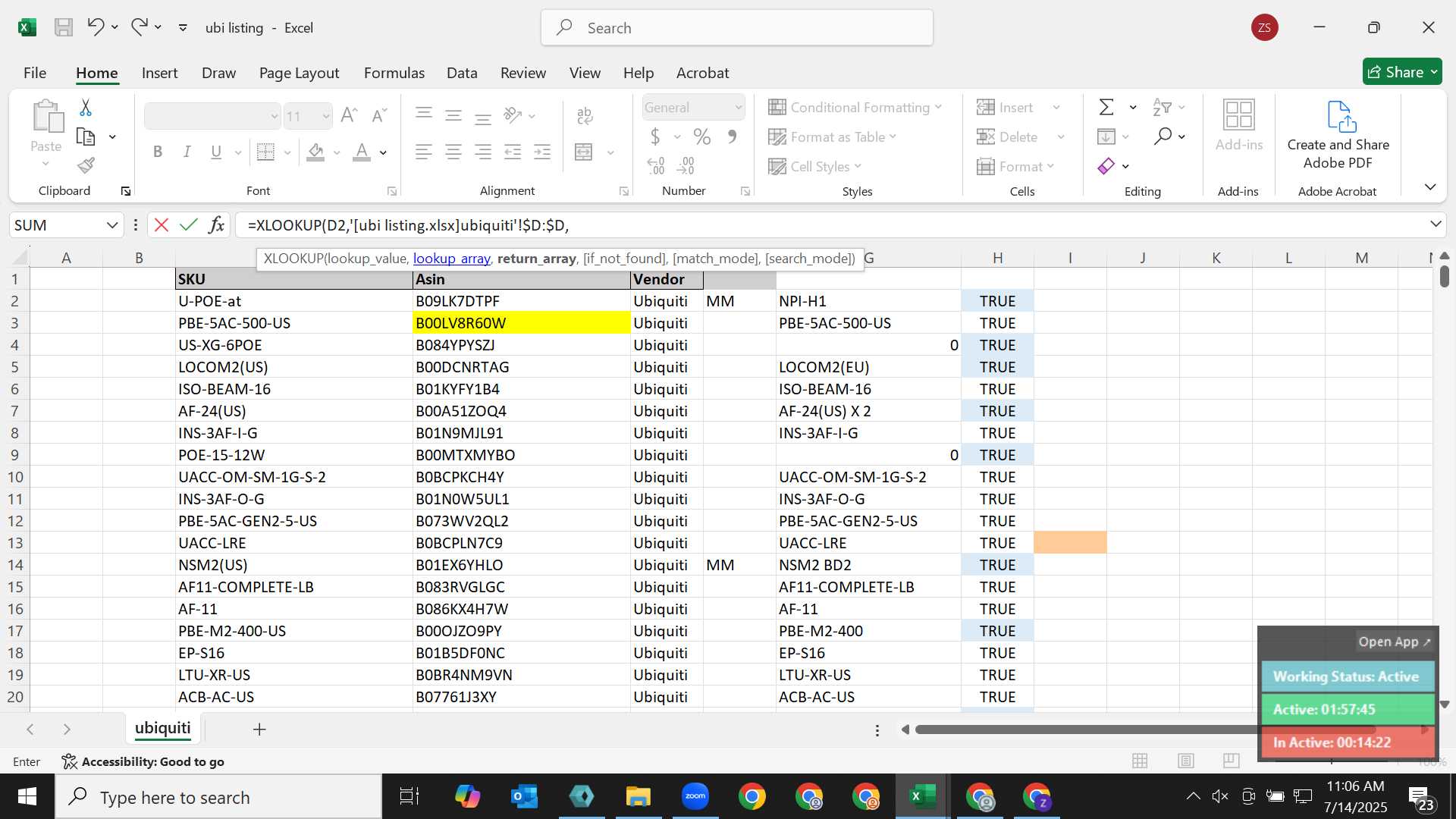Collapse the ribbon with chevron
The width and height of the screenshot is (1456, 819).
tap(1430, 187)
